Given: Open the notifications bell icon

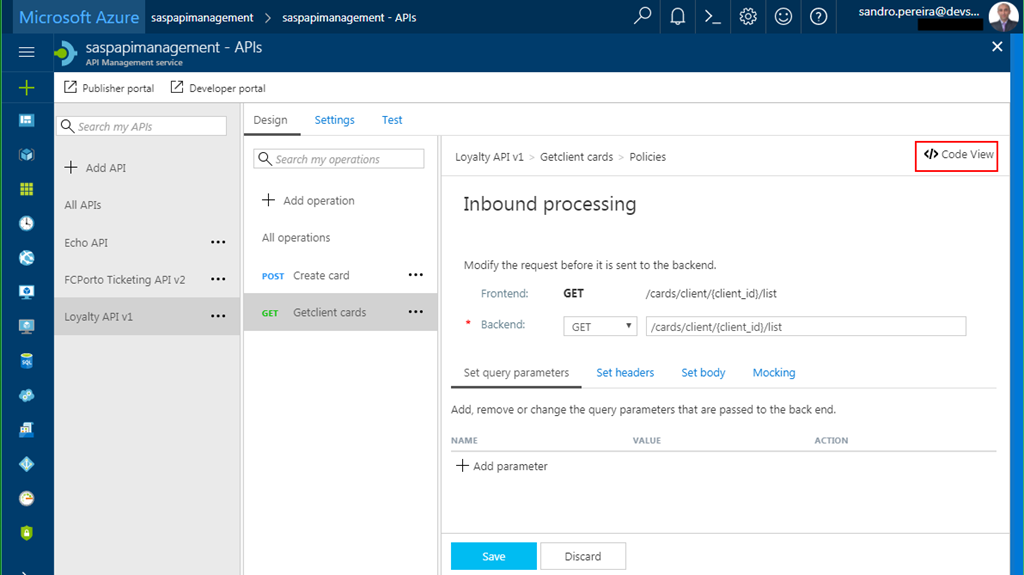Looking at the screenshot, I should click(x=678, y=17).
